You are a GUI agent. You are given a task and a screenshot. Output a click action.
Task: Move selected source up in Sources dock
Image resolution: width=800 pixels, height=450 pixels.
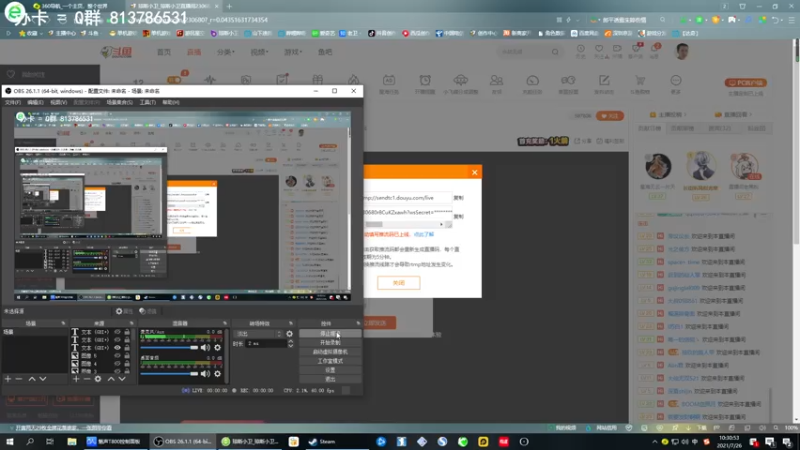pyautogui.click(x=111, y=379)
